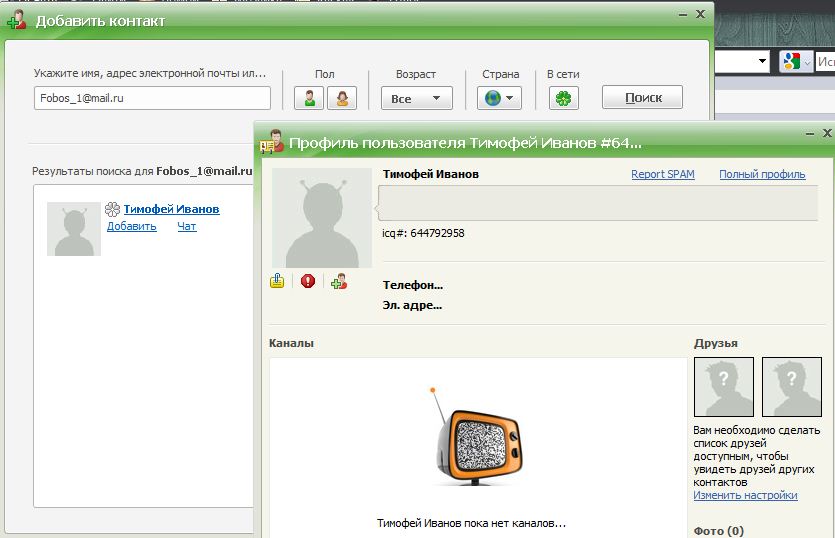Click the Телефон... label in profile

click(413, 285)
